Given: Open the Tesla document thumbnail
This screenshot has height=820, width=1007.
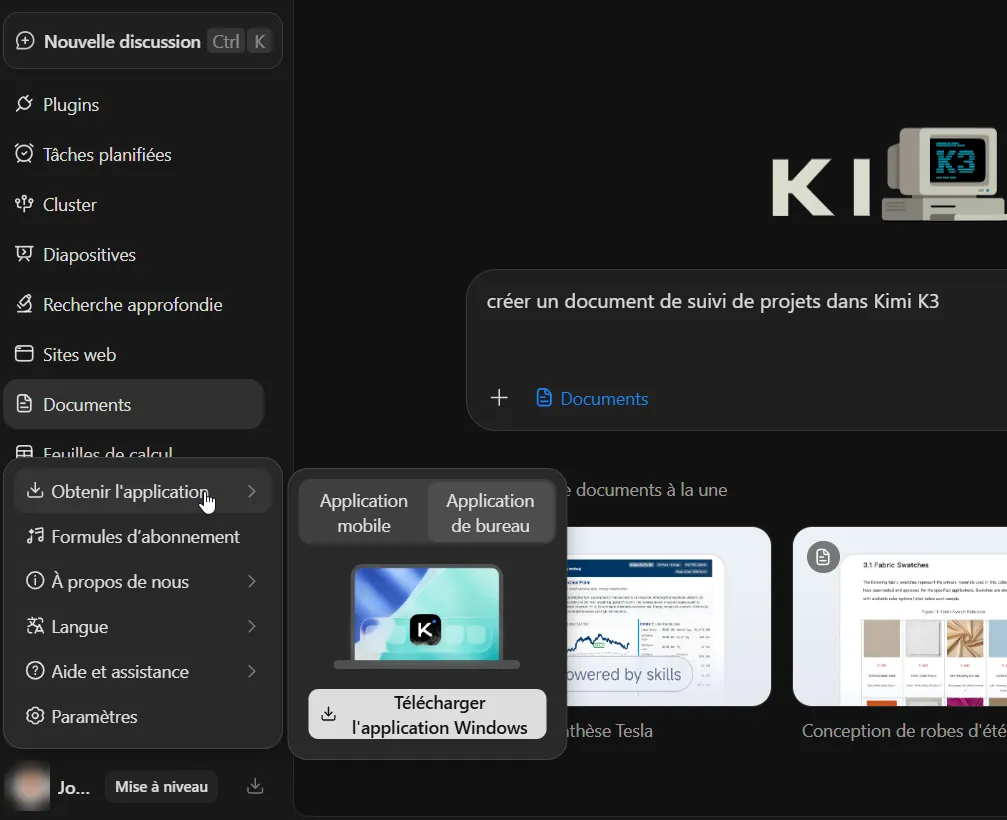Looking at the screenshot, I should click(x=669, y=616).
